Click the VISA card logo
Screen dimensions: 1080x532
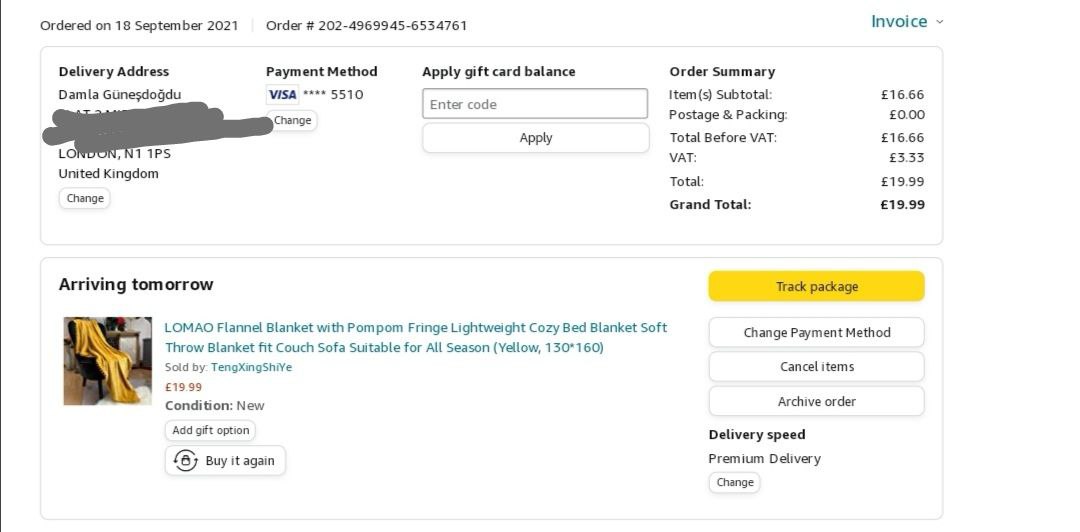pos(282,95)
